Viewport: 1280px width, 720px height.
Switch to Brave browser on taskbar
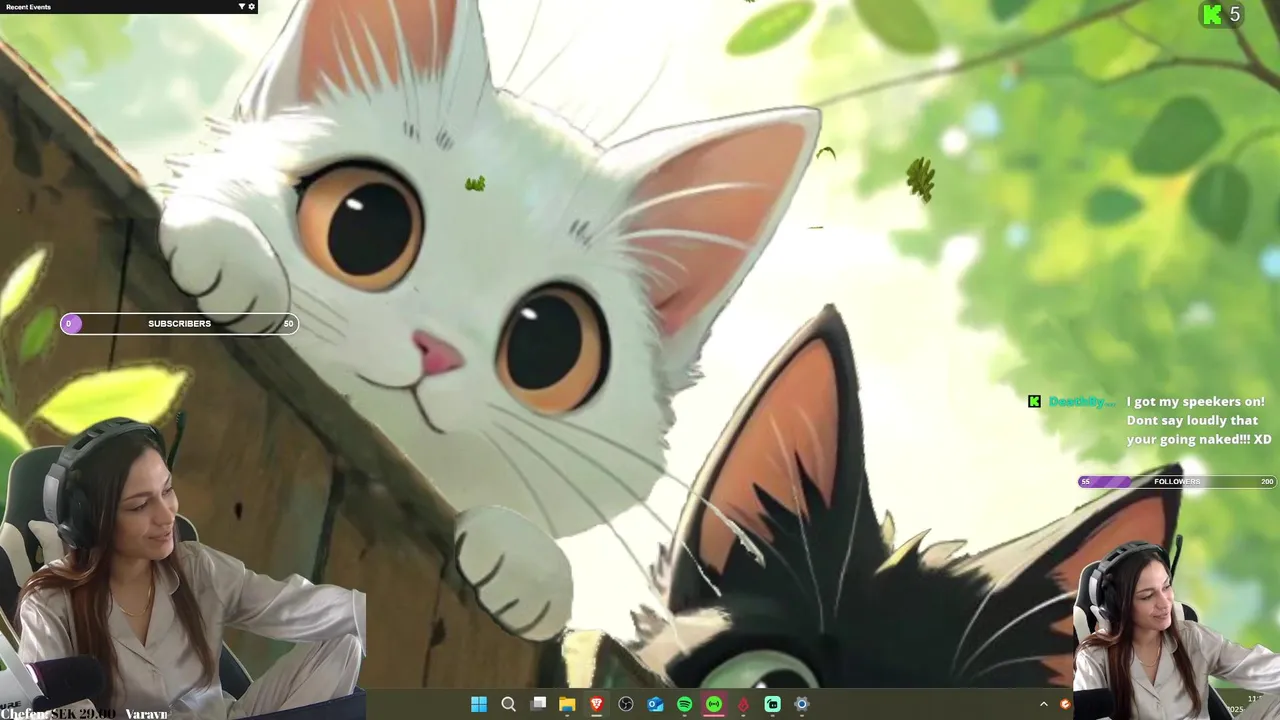597,704
